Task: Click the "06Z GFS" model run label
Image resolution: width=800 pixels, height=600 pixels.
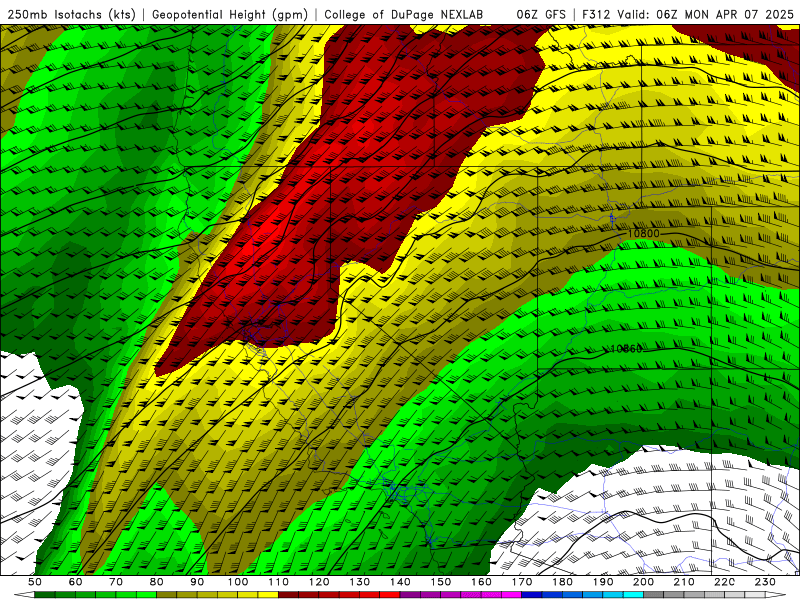Action: tap(541, 14)
